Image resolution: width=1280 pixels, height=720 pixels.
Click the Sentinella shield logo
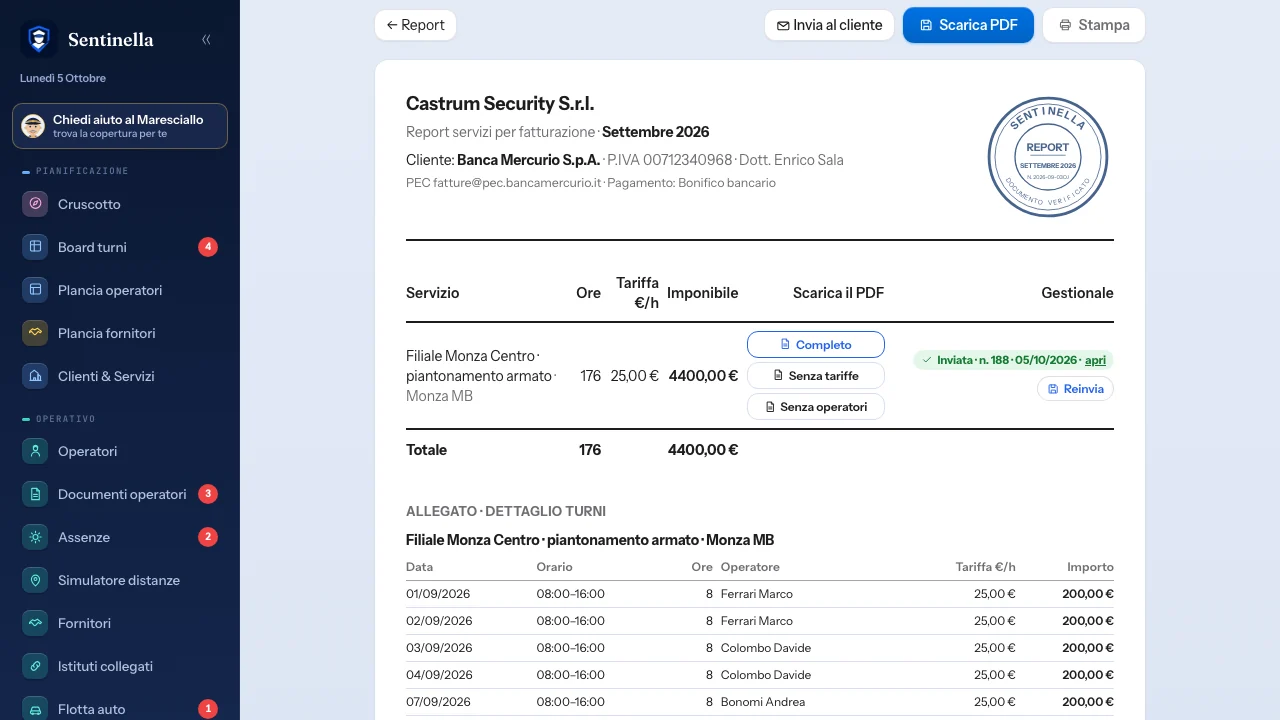point(38,40)
